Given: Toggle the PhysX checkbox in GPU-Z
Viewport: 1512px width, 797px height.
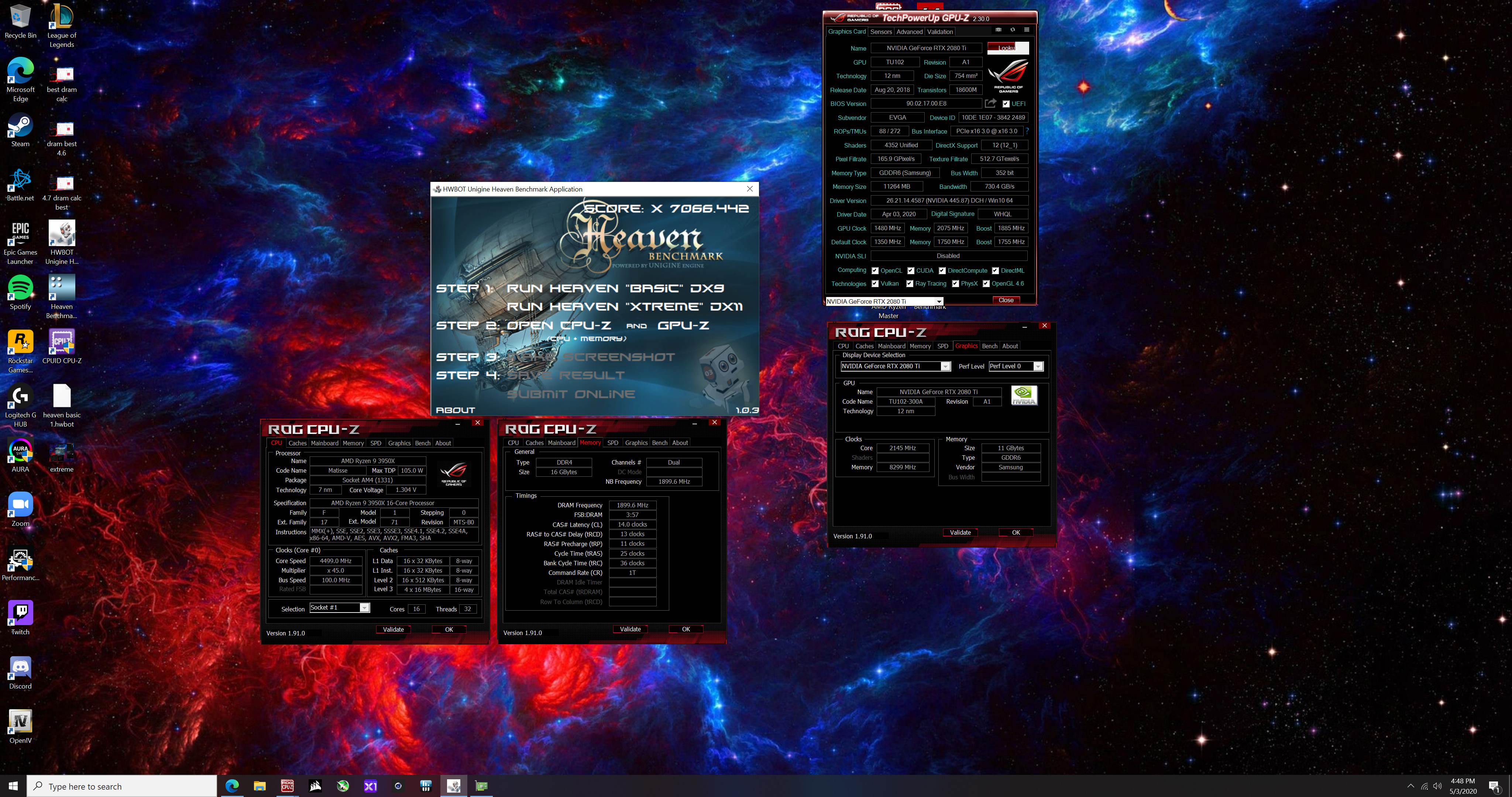Looking at the screenshot, I should tap(956, 283).
